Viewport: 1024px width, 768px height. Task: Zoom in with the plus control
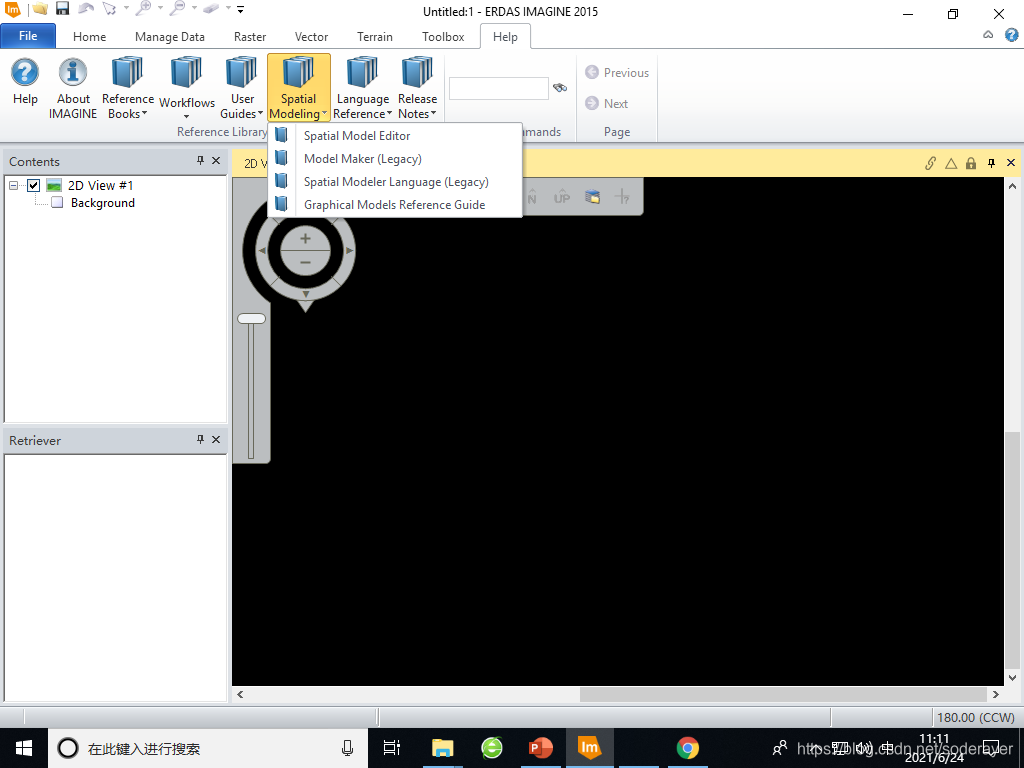point(305,239)
